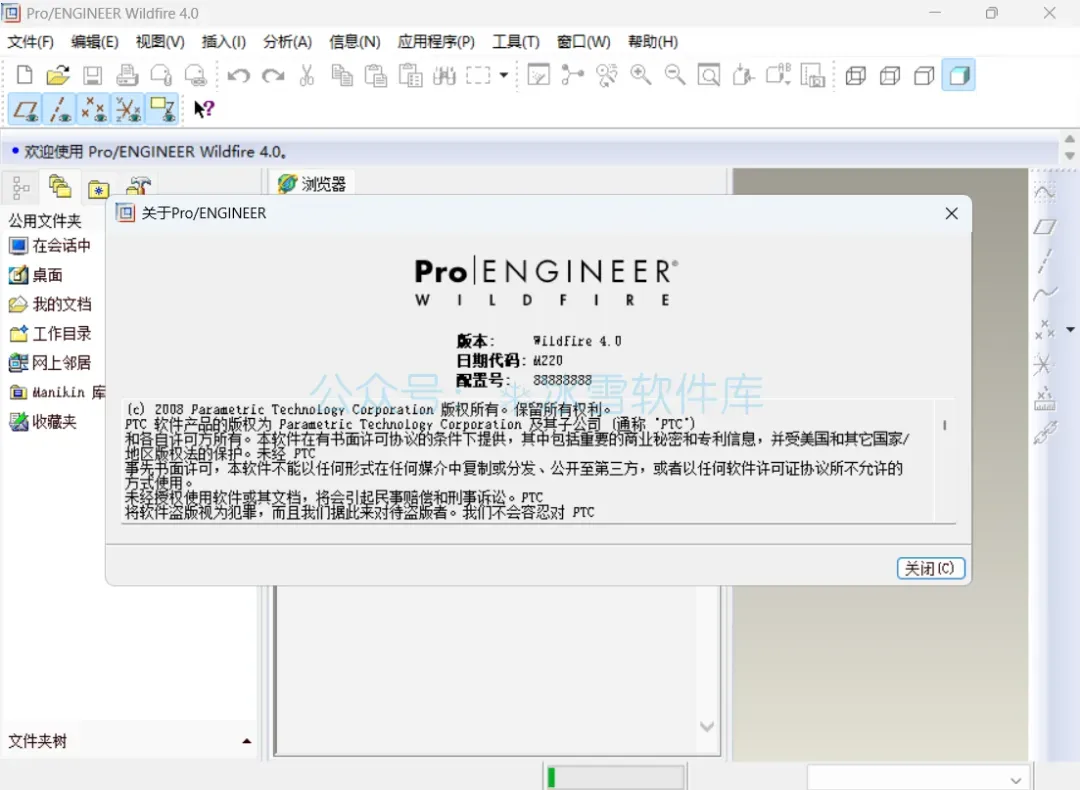
Task: Send mail with link to object
Action: (196, 75)
